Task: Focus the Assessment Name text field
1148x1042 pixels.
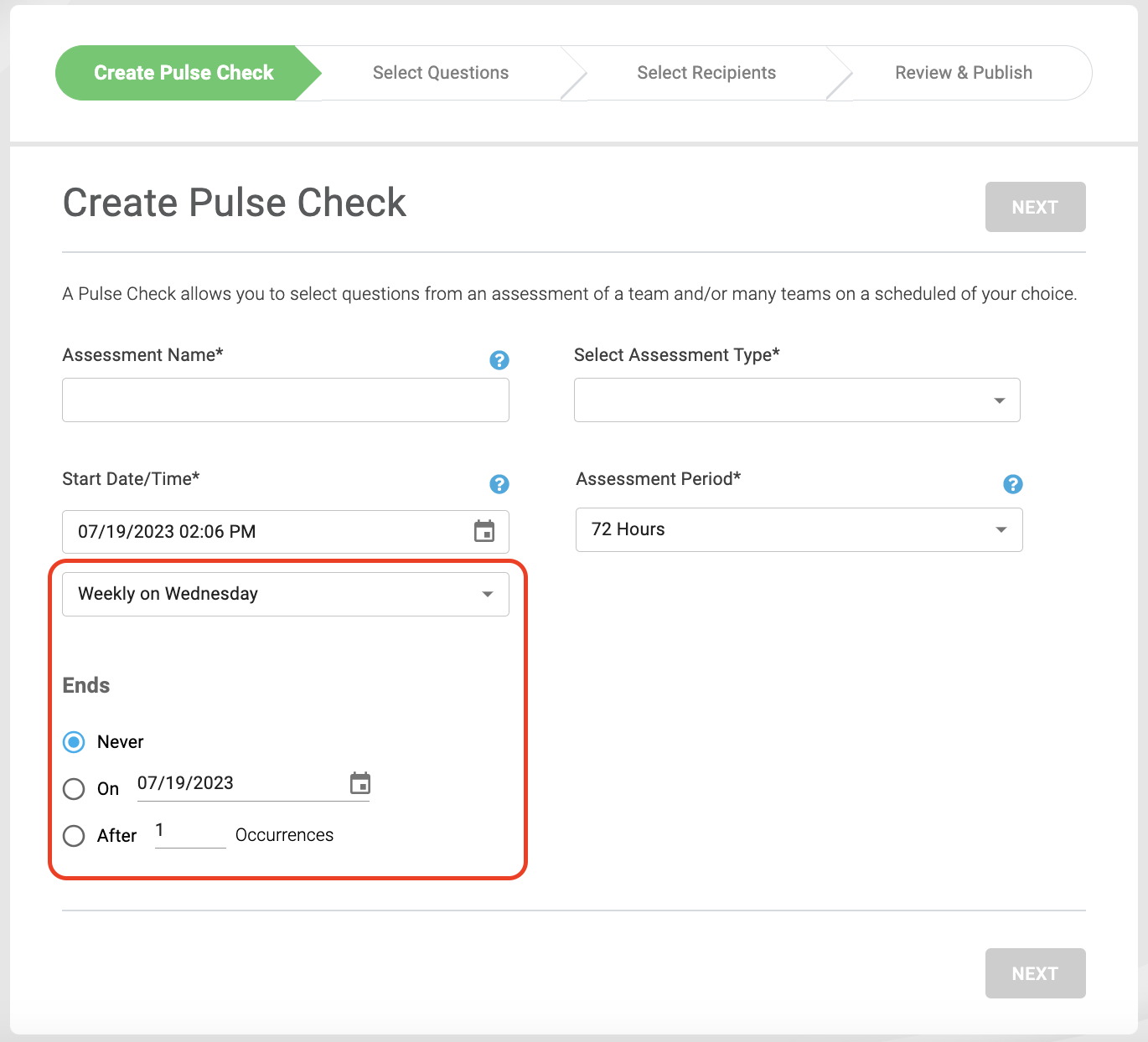Action: click(x=286, y=400)
